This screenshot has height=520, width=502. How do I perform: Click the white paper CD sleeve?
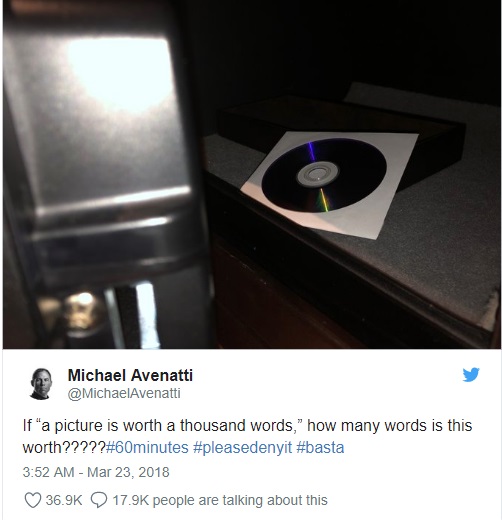pos(330,184)
